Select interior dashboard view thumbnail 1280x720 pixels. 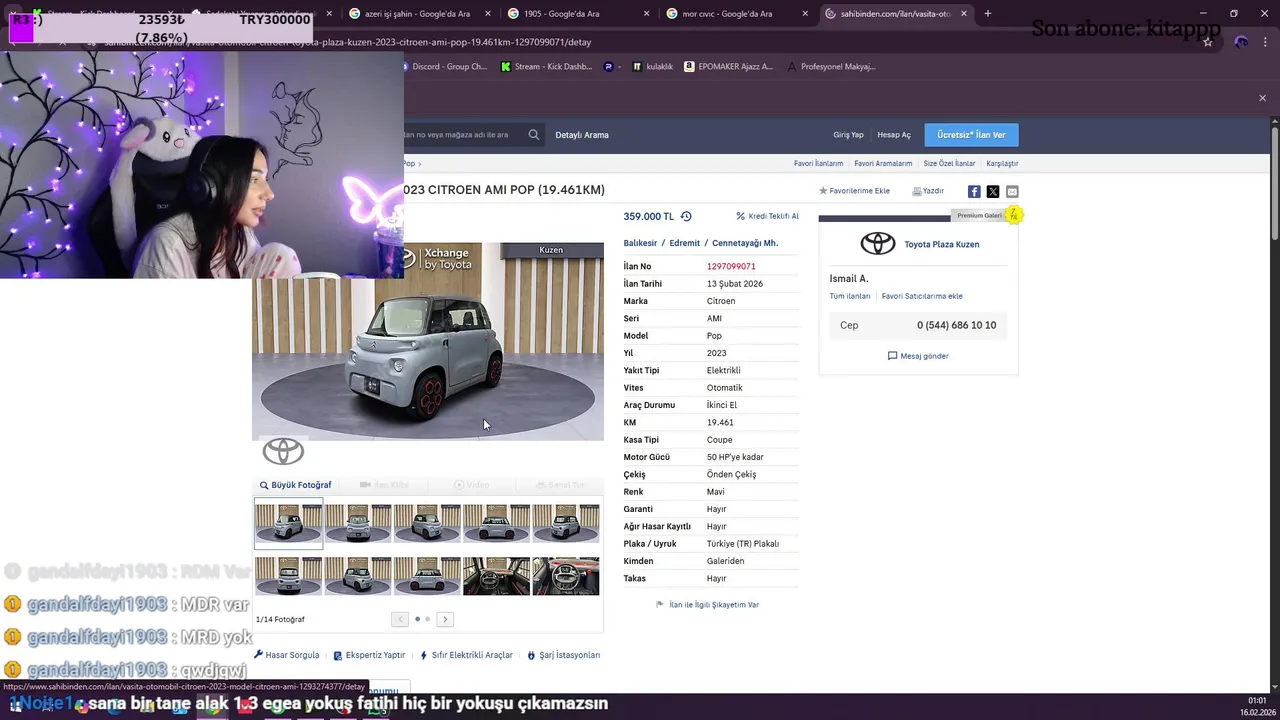[496, 576]
